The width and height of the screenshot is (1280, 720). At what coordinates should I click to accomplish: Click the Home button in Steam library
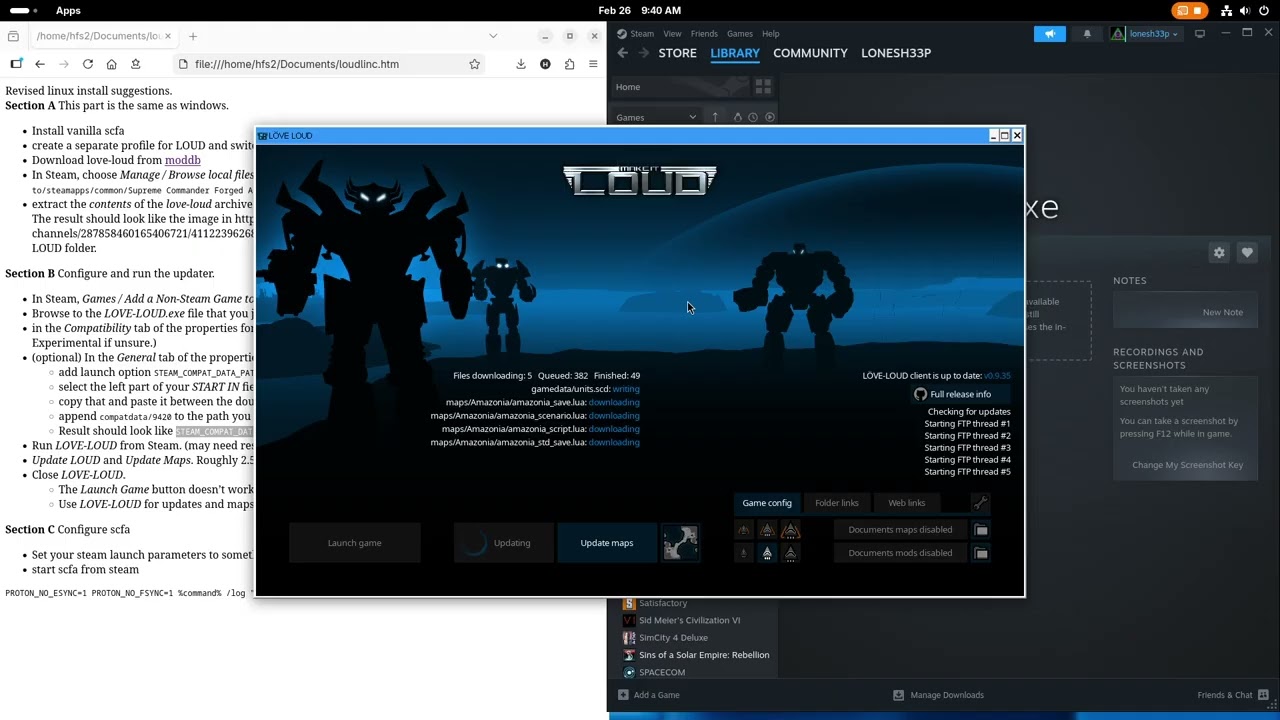680,87
